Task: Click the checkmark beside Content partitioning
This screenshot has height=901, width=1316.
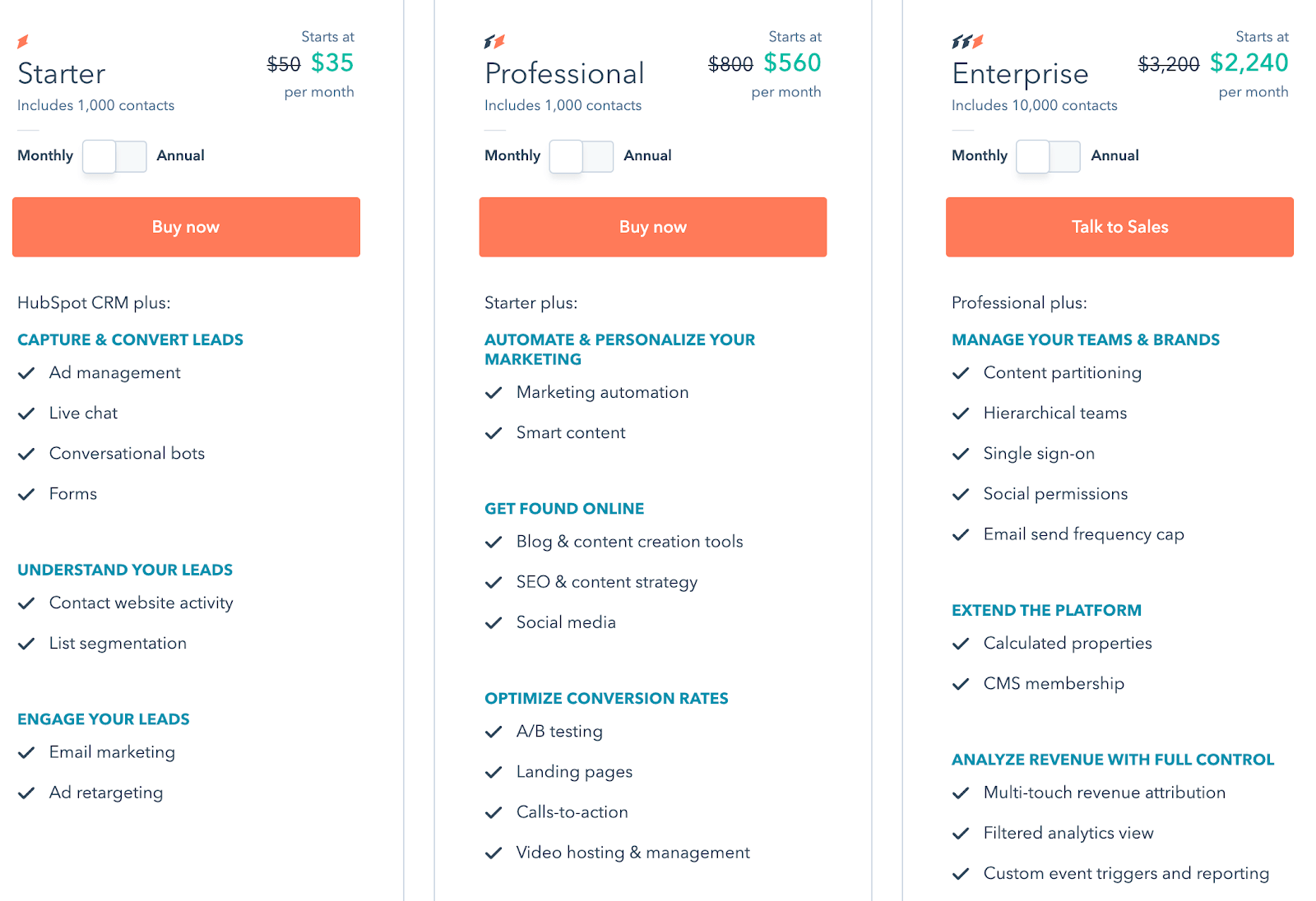Action: pyautogui.click(x=961, y=373)
